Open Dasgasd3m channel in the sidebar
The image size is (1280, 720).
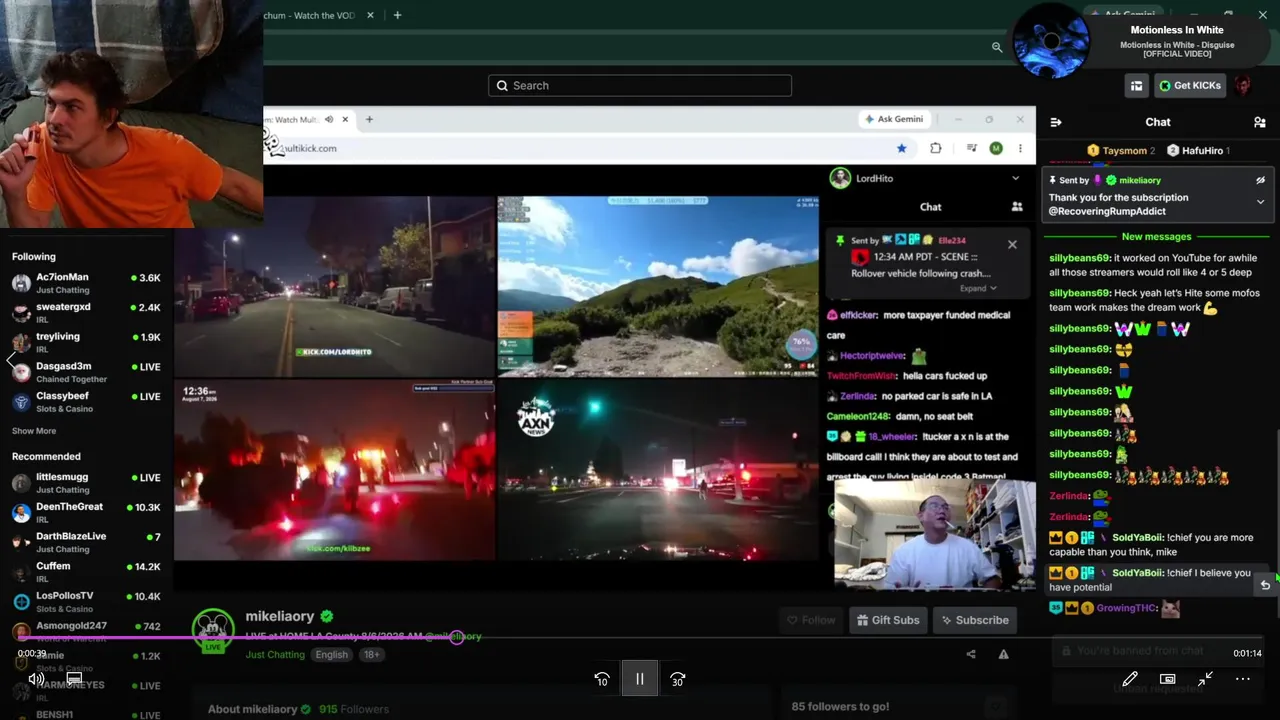coord(86,372)
